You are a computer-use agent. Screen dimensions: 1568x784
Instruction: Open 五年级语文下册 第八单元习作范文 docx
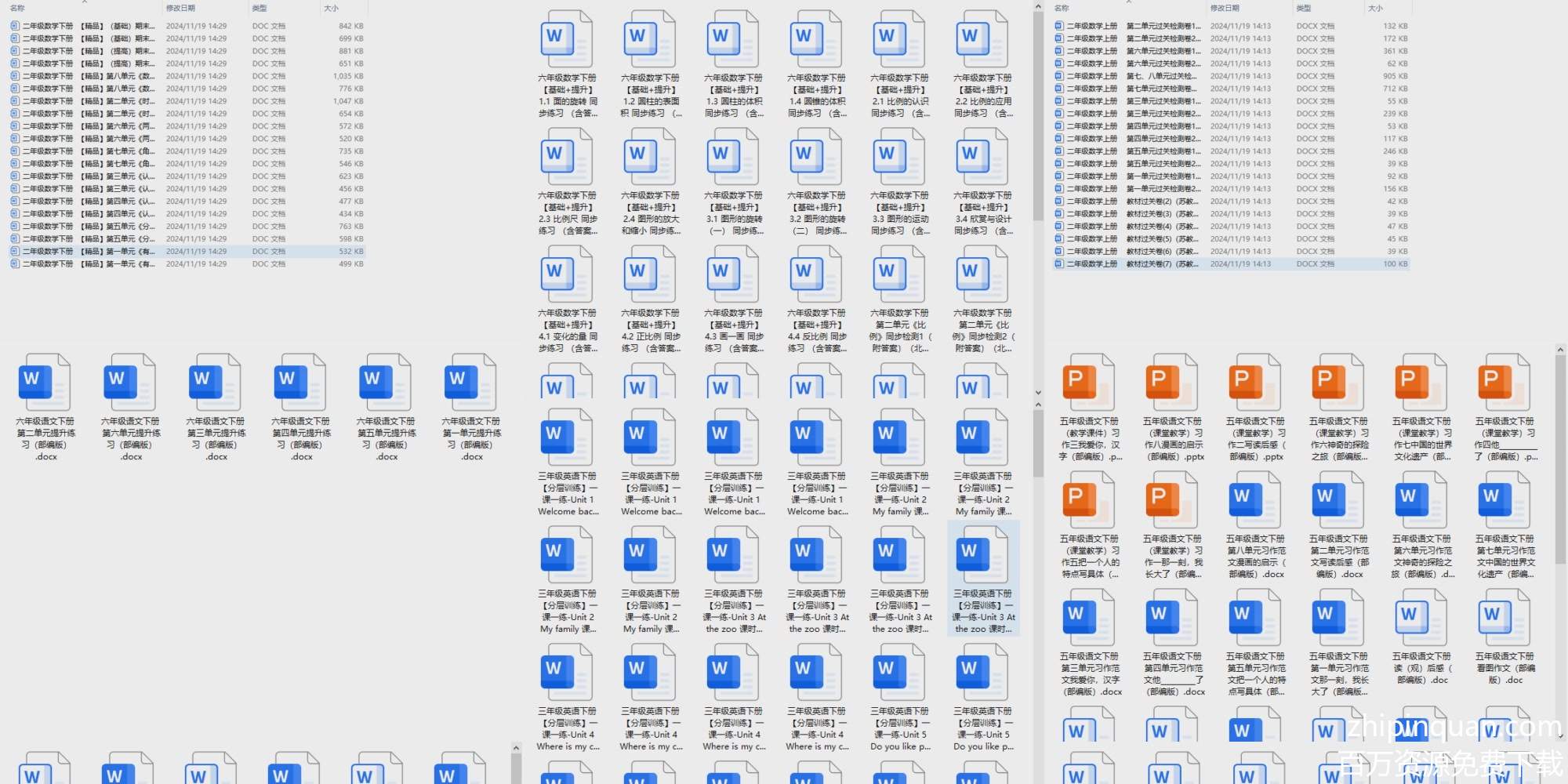point(1254,500)
